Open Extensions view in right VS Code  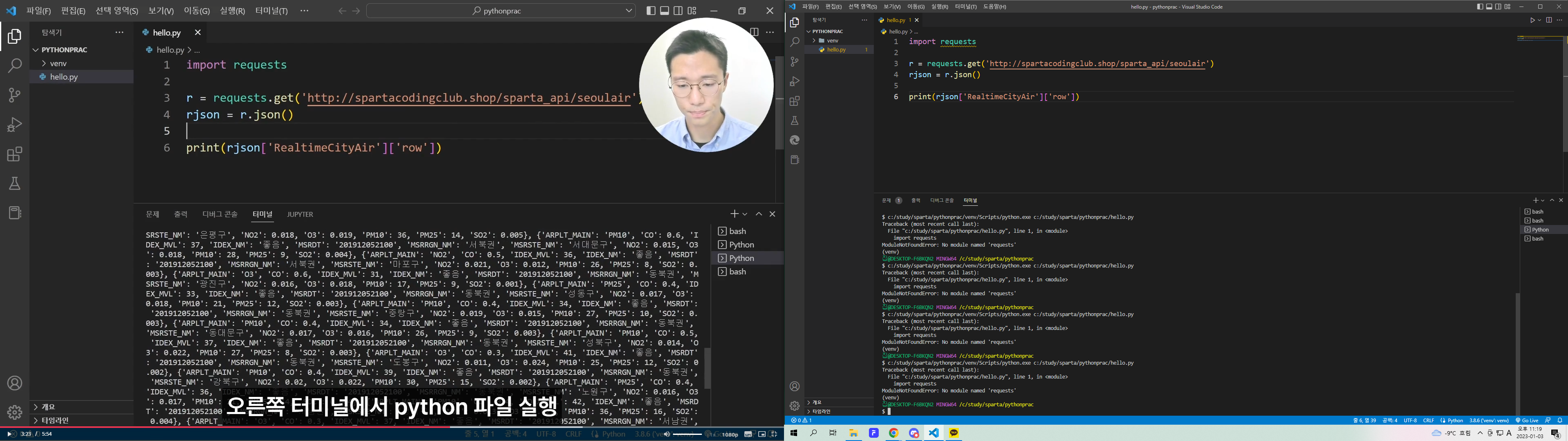tap(794, 101)
